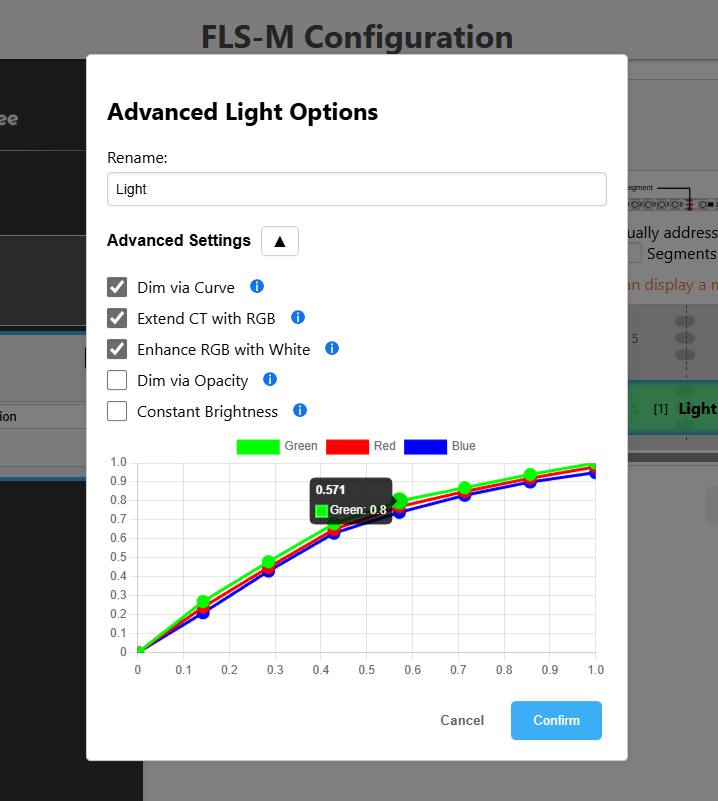This screenshot has height=801, width=718.
Task: Enable Dim via Opacity checkbox
Action: coord(117,381)
